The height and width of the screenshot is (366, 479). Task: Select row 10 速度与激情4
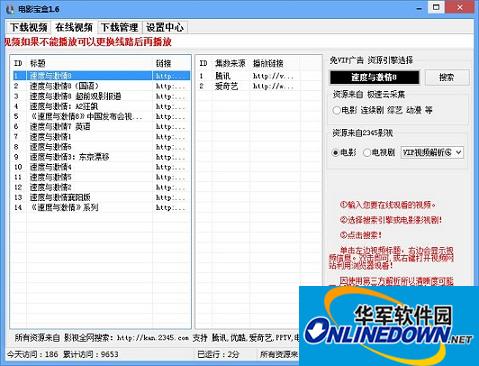pyautogui.click(x=101, y=167)
